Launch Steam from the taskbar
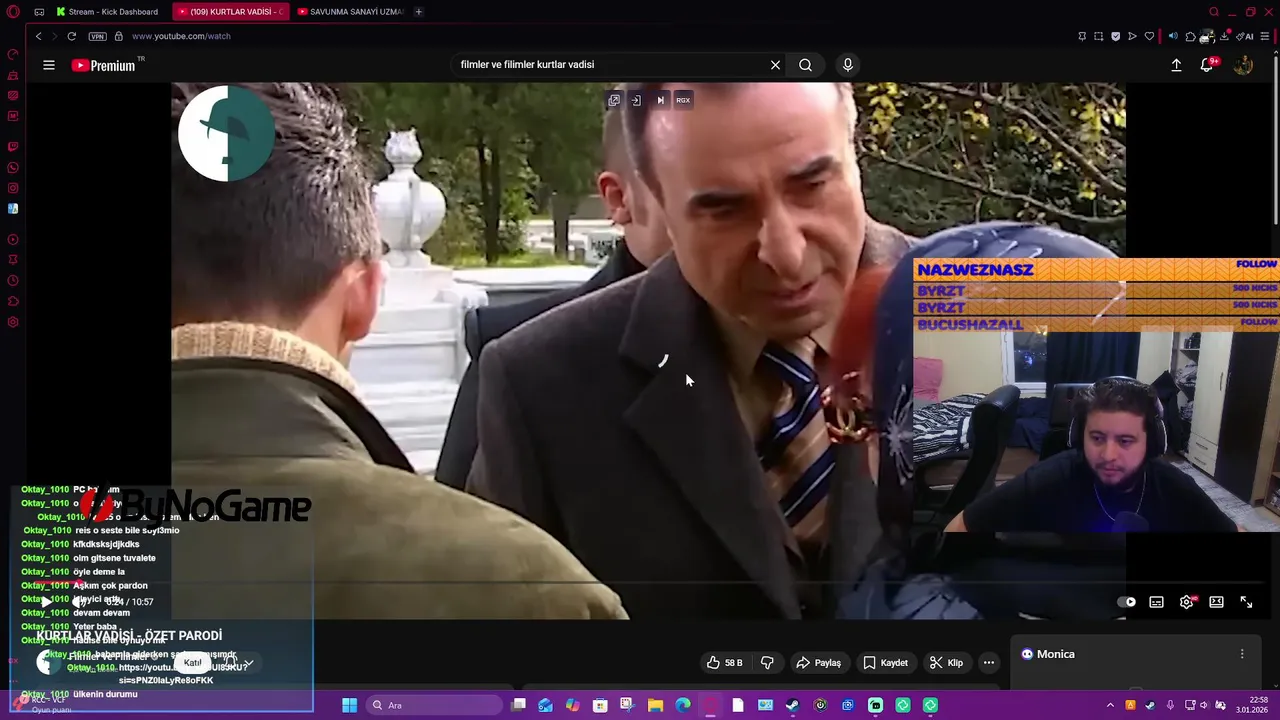 pyautogui.click(x=791, y=705)
